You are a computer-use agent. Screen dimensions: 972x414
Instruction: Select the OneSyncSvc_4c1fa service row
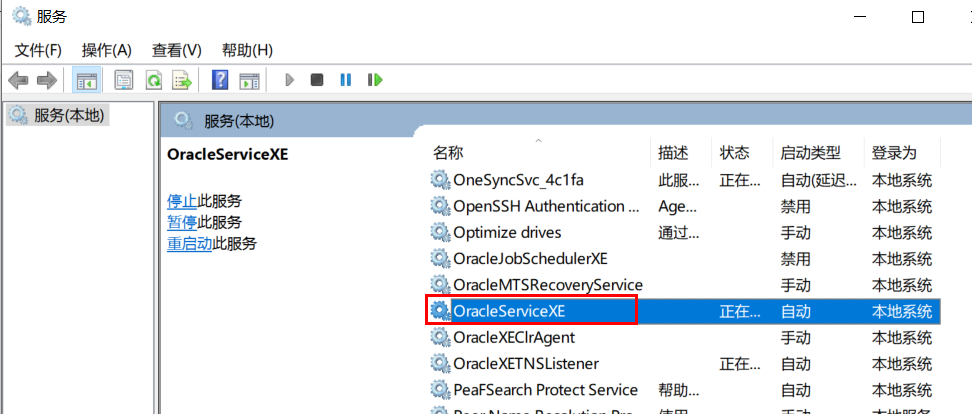point(684,180)
